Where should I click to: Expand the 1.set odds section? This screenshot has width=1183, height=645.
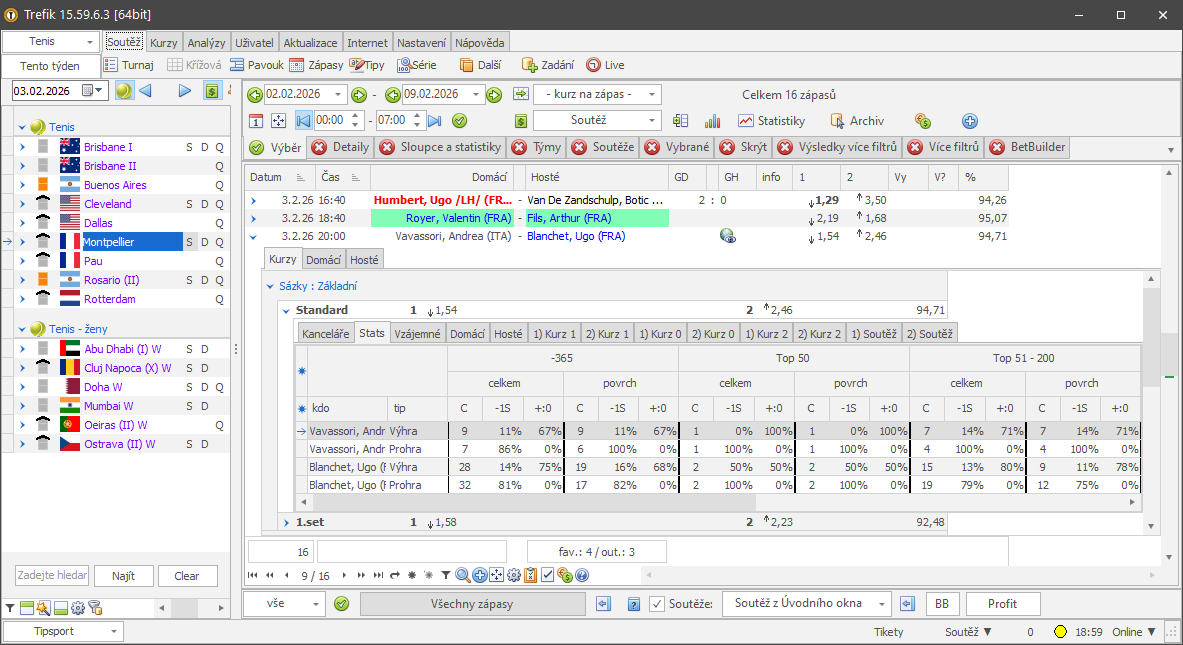(288, 521)
